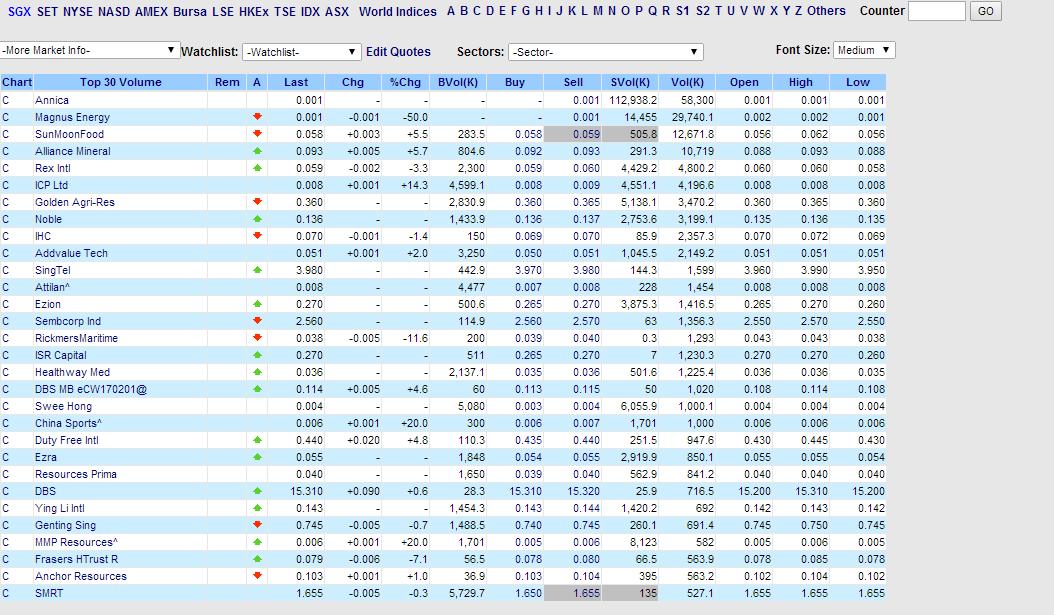
Task: Switch to HKEx market tab
Action: tap(254, 11)
